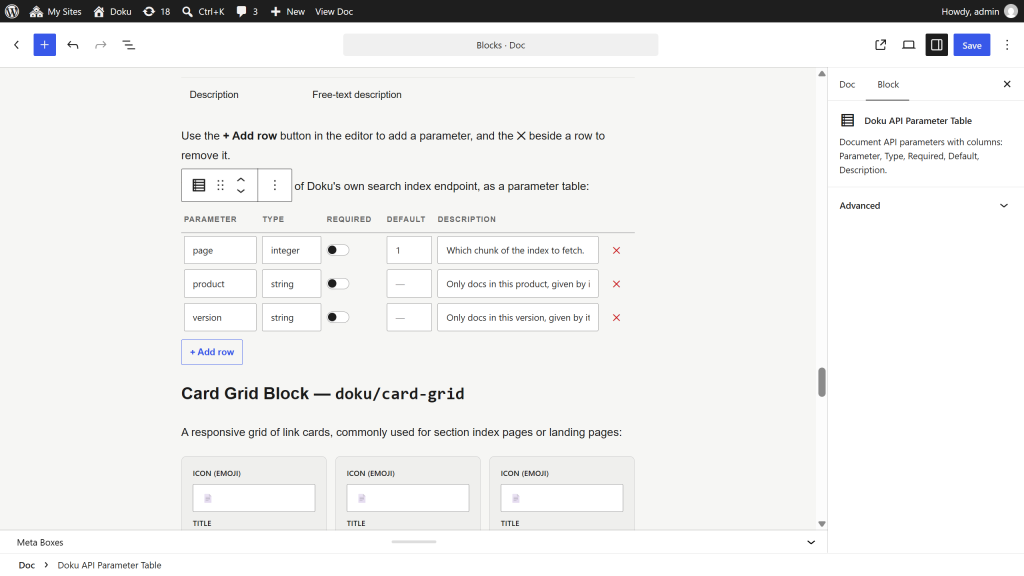The width and height of the screenshot is (1024, 576).
Task: Open the 18 pending updates
Action: [x=157, y=11]
